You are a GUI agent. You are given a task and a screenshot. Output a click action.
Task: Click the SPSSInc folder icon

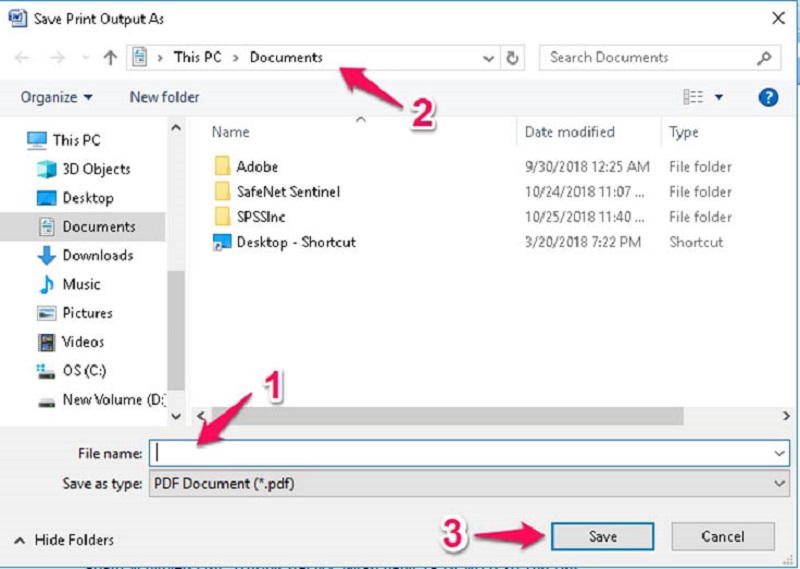coord(222,216)
